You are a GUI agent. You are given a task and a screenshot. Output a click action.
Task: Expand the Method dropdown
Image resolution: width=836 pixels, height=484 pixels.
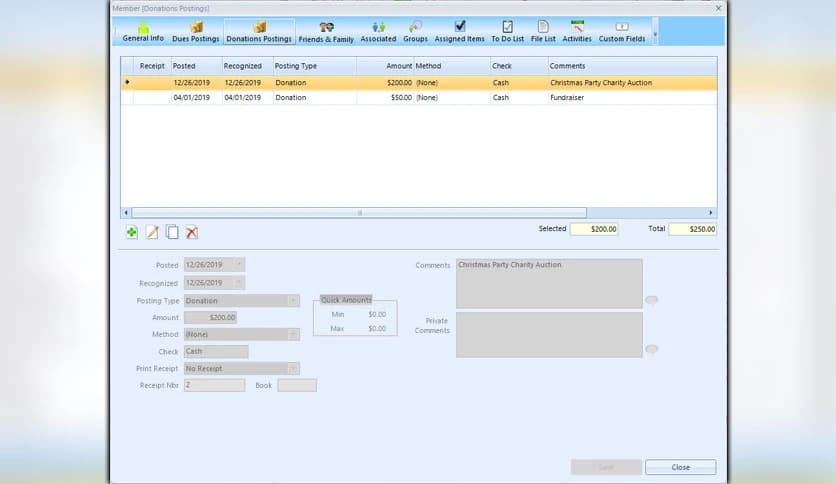[293, 335]
